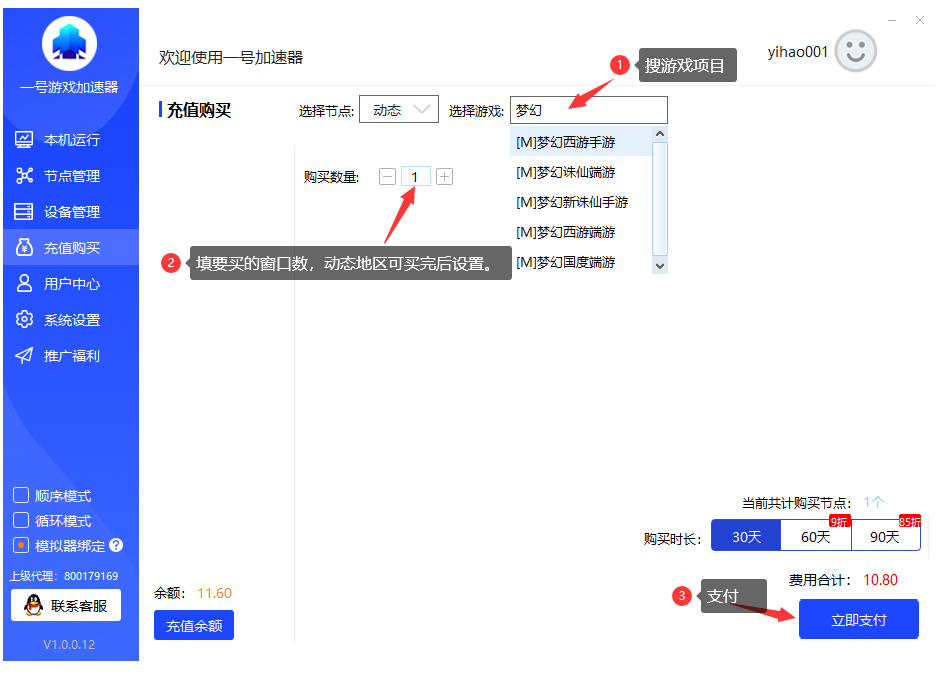This screenshot has width=938, height=680.
Task: Click the help question mark icon beside 模拟器绑定
Action: [x=117, y=545]
